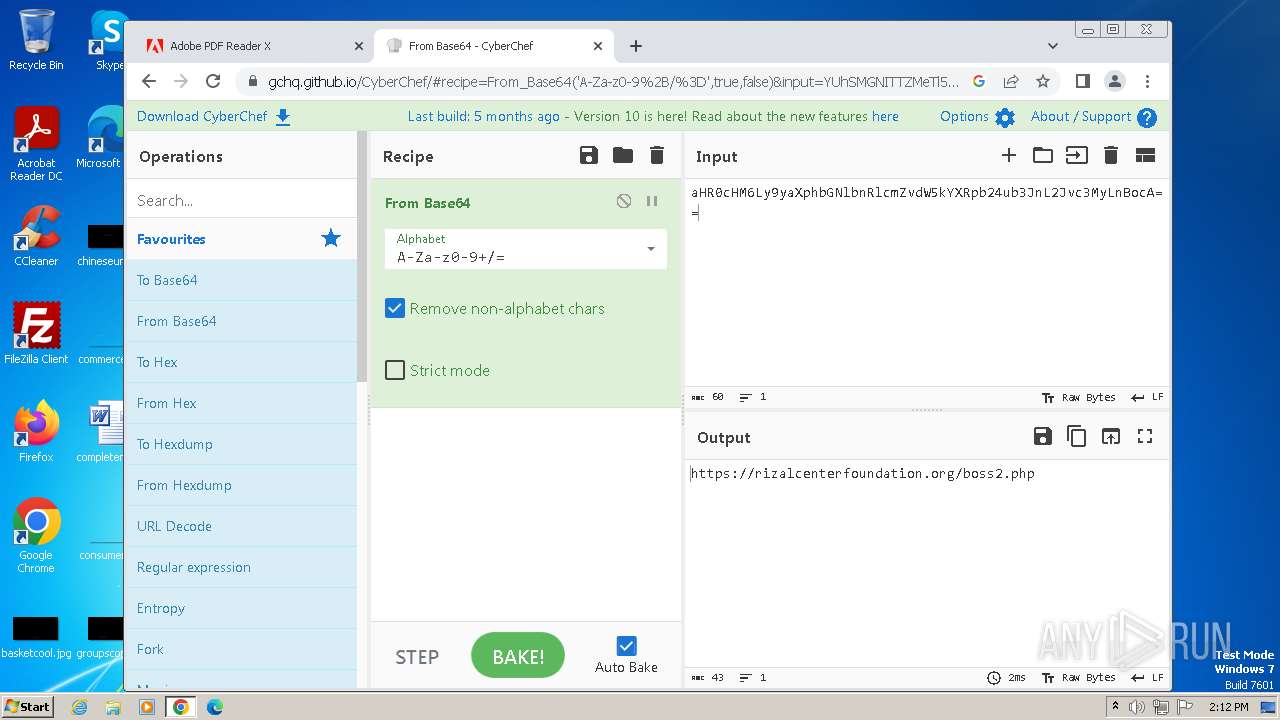
Task: Open About / Support help icon
Action: tap(1147, 117)
